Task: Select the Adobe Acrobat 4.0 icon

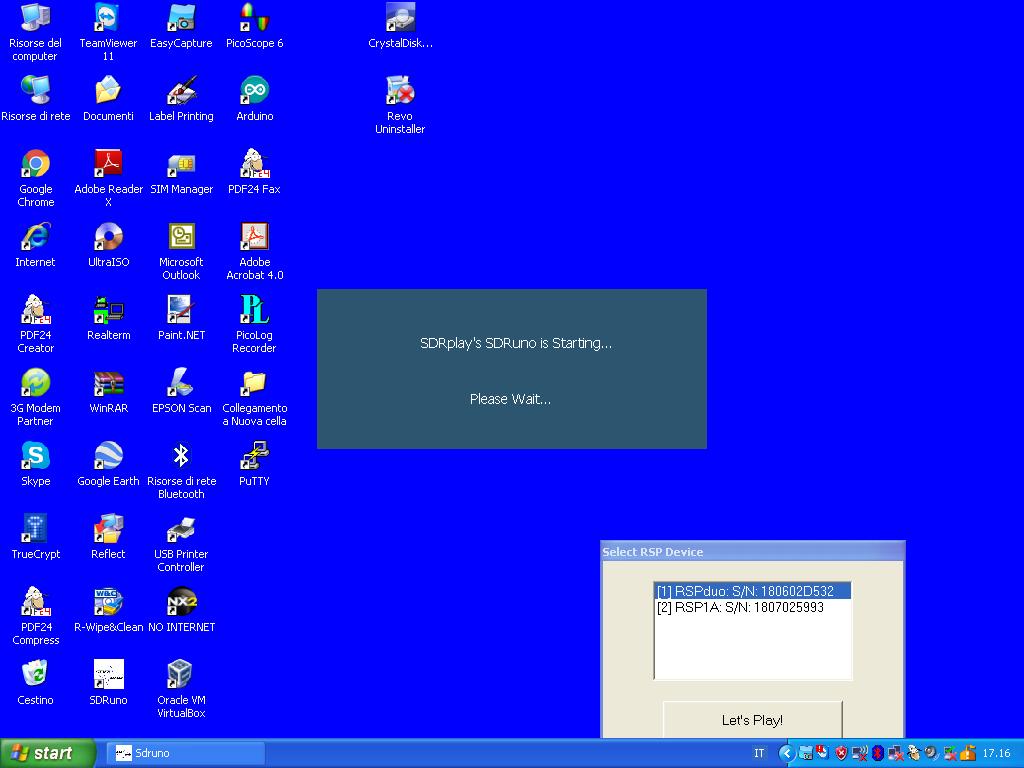Action: point(254,237)
